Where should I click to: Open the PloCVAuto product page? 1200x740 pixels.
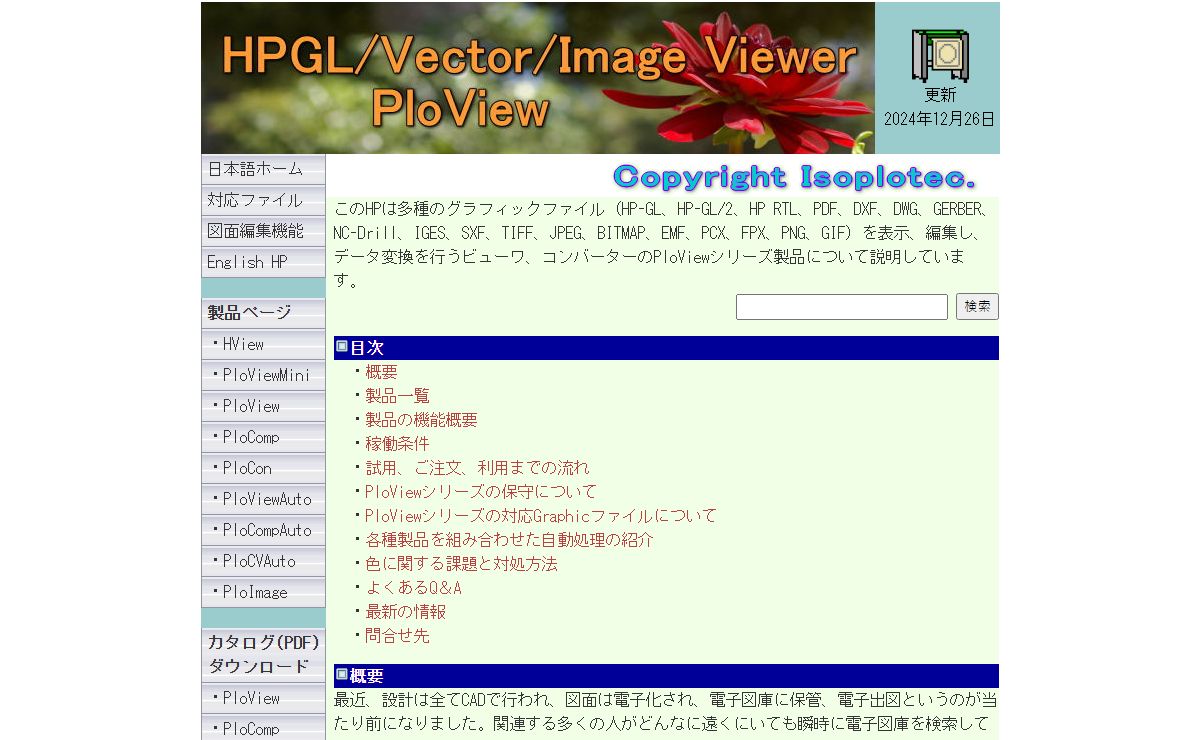(x=263, y=561)
